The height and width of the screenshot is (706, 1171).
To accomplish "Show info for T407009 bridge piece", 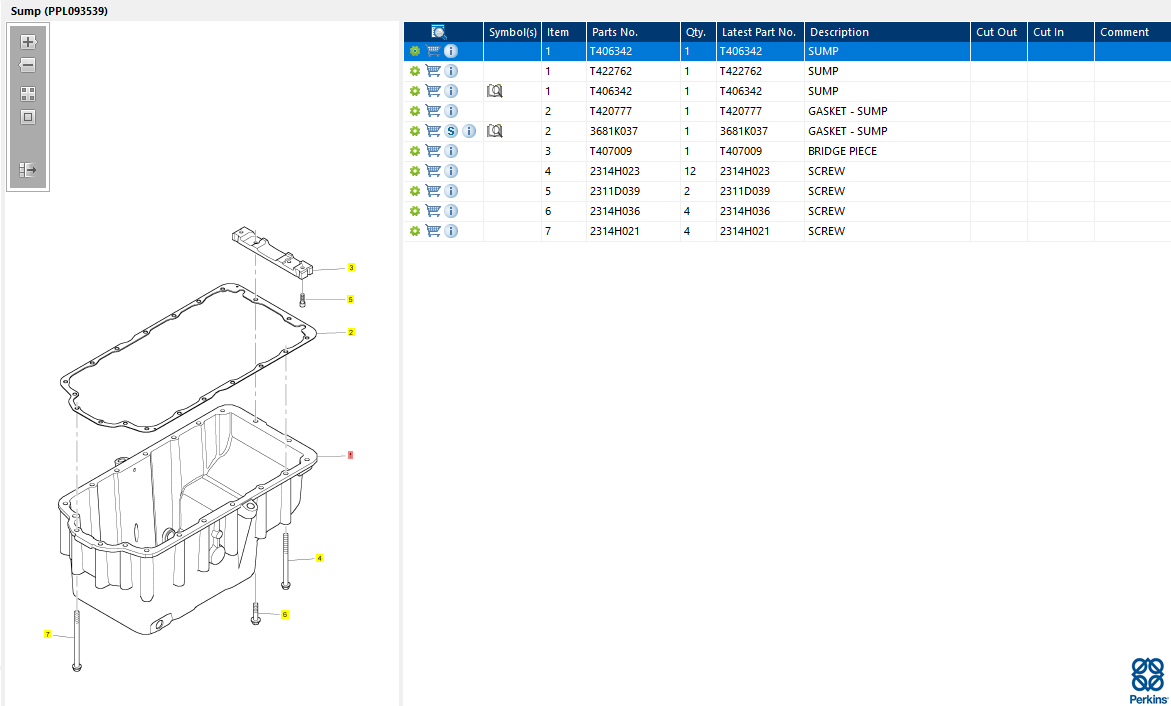I will (451, 151).
